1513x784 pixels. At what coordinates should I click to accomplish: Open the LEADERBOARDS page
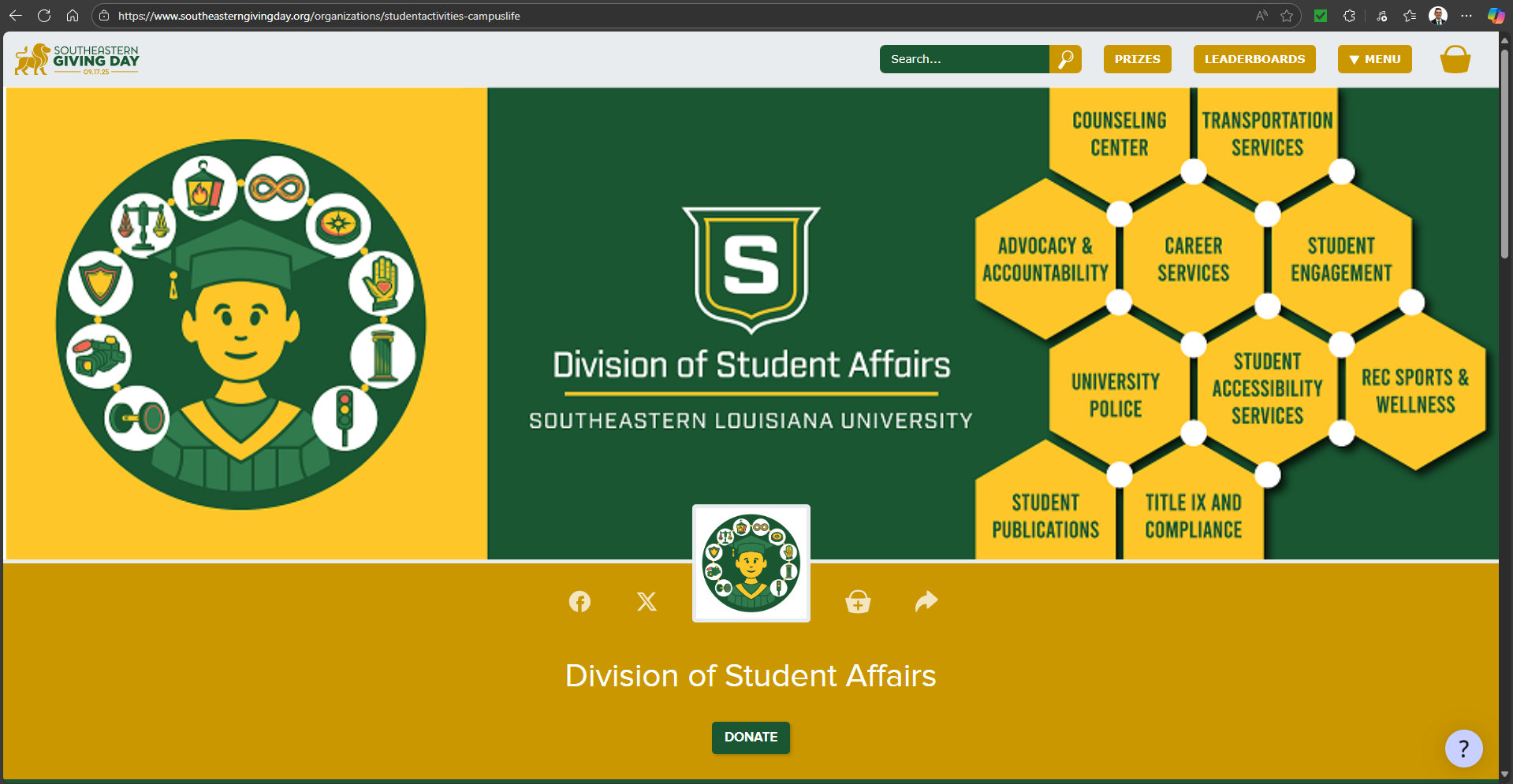coord(1254,59)
